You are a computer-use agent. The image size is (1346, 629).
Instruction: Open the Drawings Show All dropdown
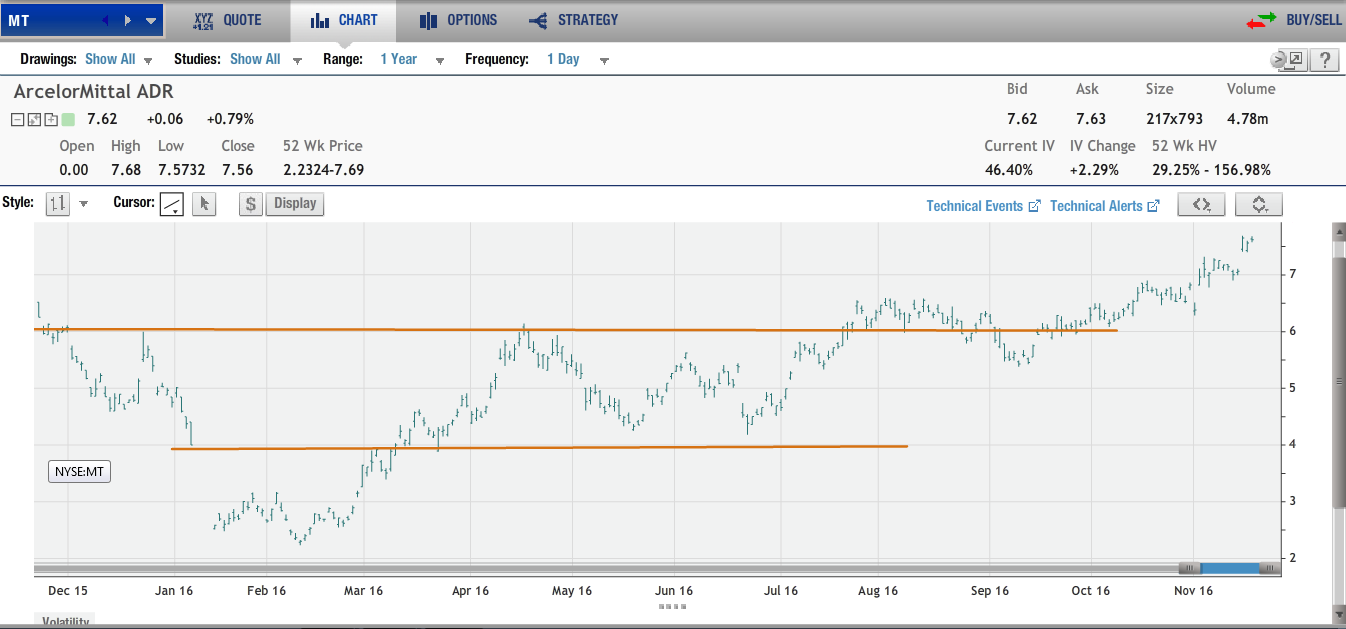119,59
